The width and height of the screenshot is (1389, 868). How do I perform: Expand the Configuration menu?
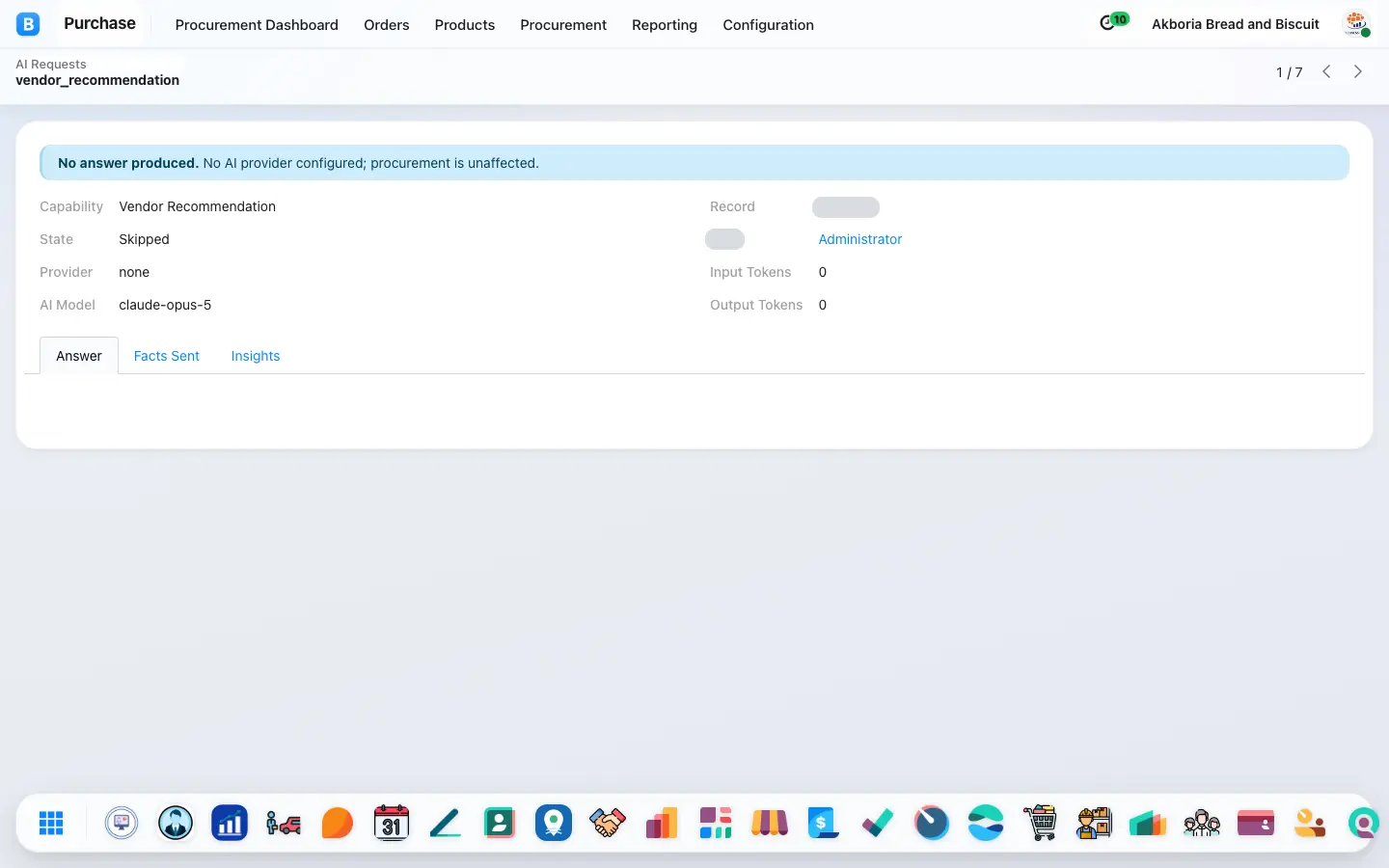(x=768, y=25)
